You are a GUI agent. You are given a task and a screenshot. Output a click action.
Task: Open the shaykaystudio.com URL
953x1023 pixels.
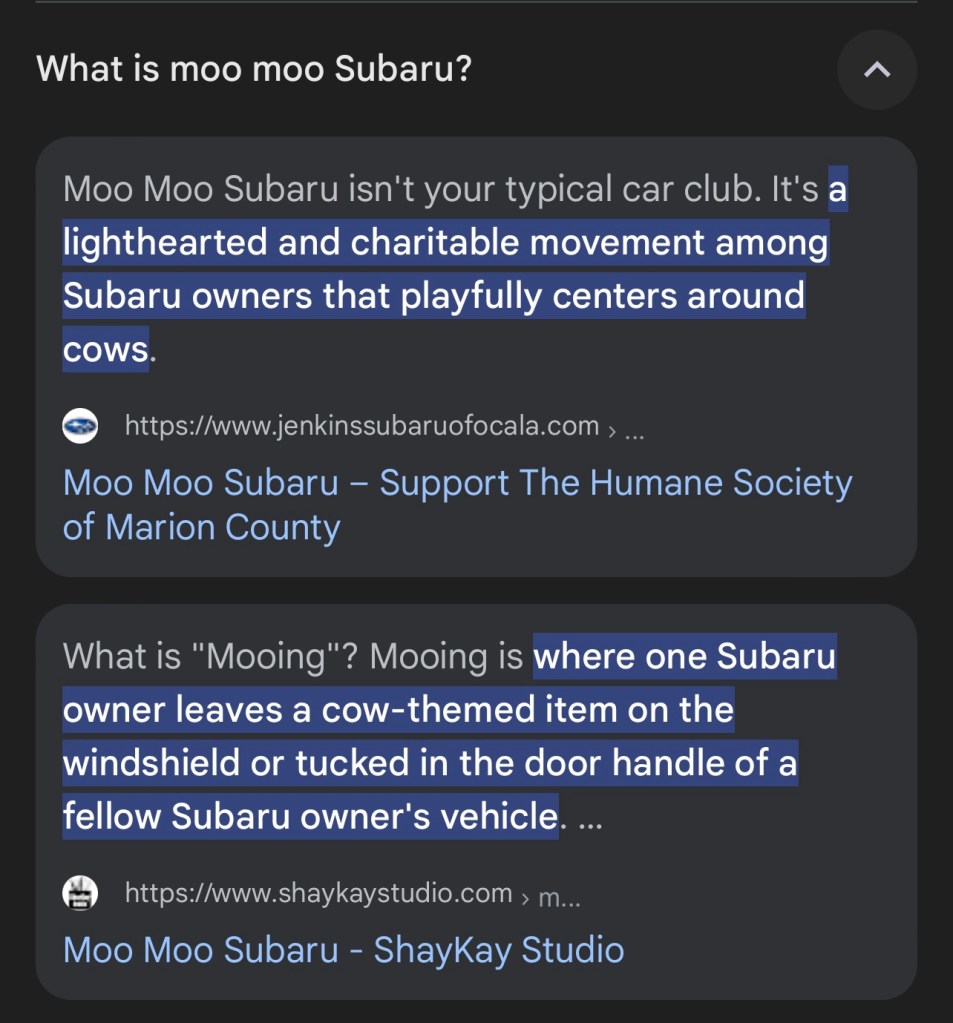pos(318,893)
